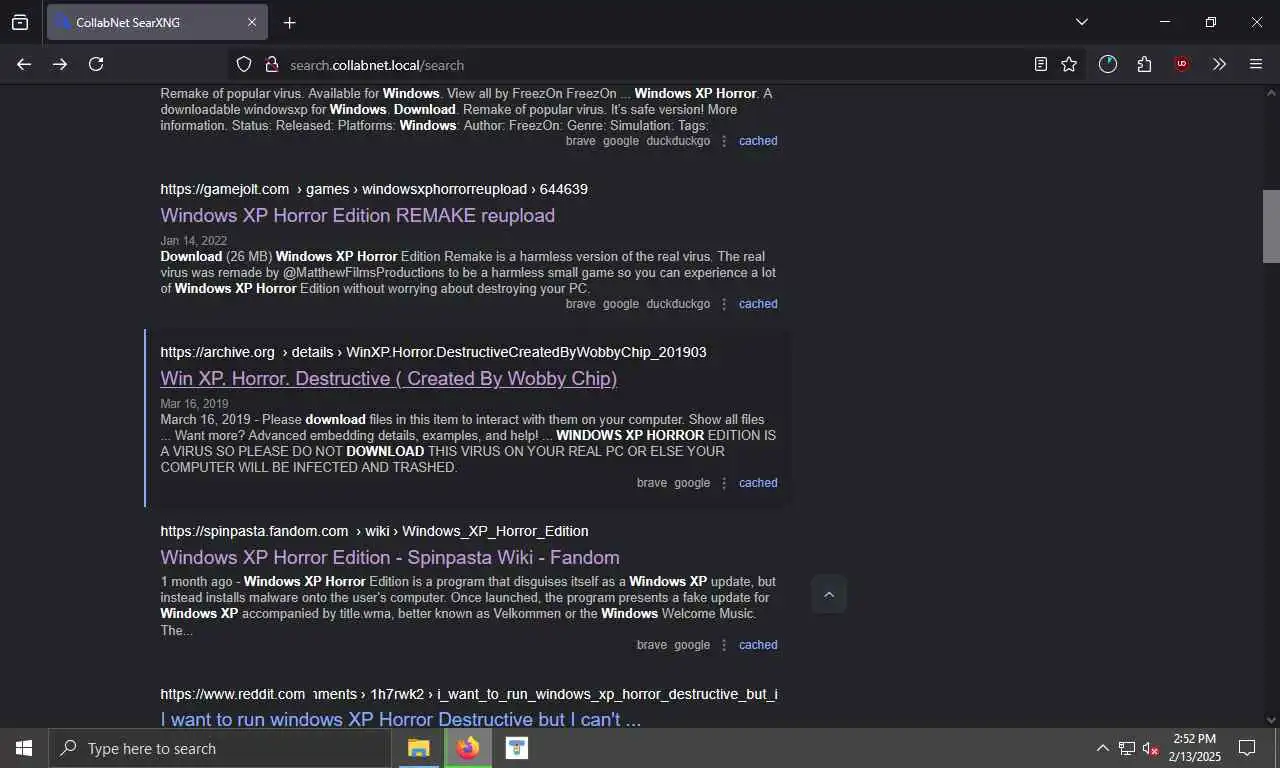The height and width of the screenshot is (768, 1280).
Task: Toggle reader view icon
Action: [1041, 64]
